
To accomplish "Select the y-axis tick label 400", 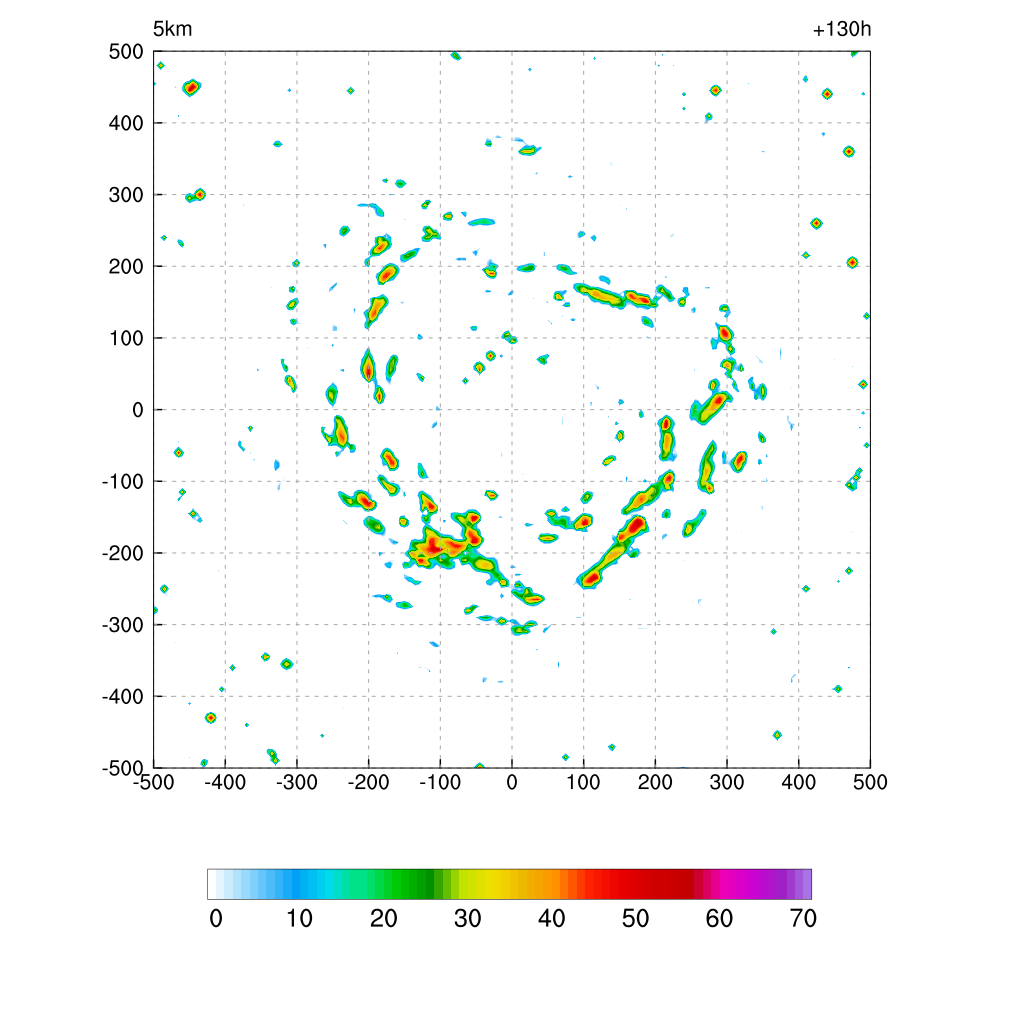I will [126, 123].
